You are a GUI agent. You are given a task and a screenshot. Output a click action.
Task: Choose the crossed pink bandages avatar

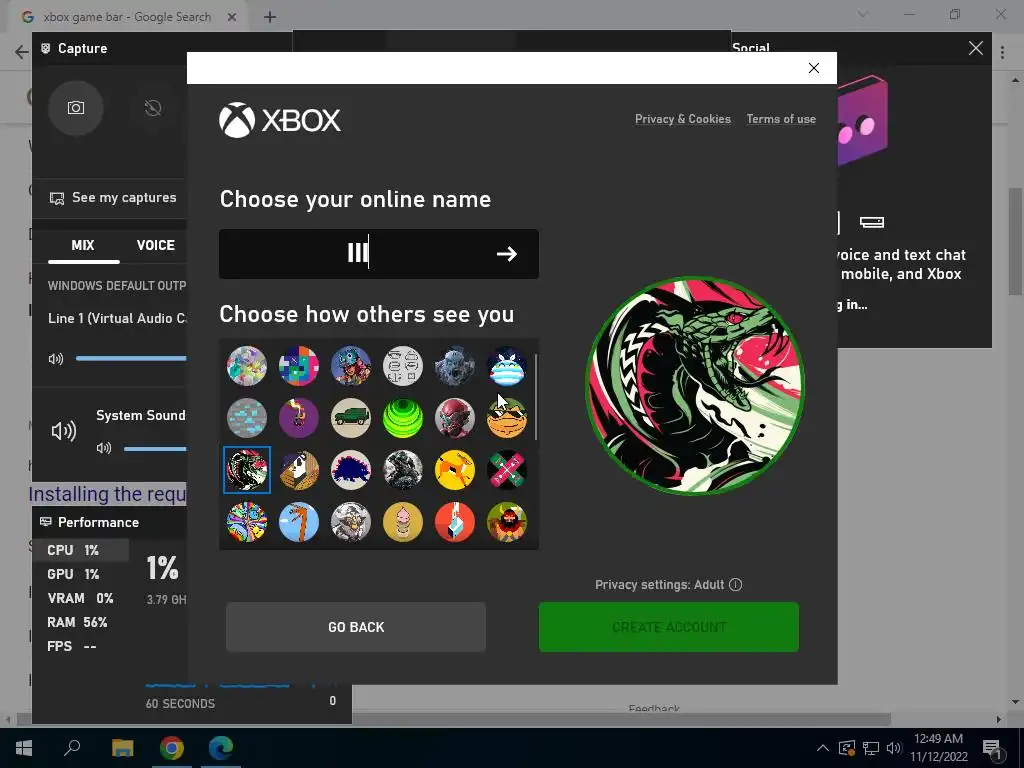coord(507,470)
